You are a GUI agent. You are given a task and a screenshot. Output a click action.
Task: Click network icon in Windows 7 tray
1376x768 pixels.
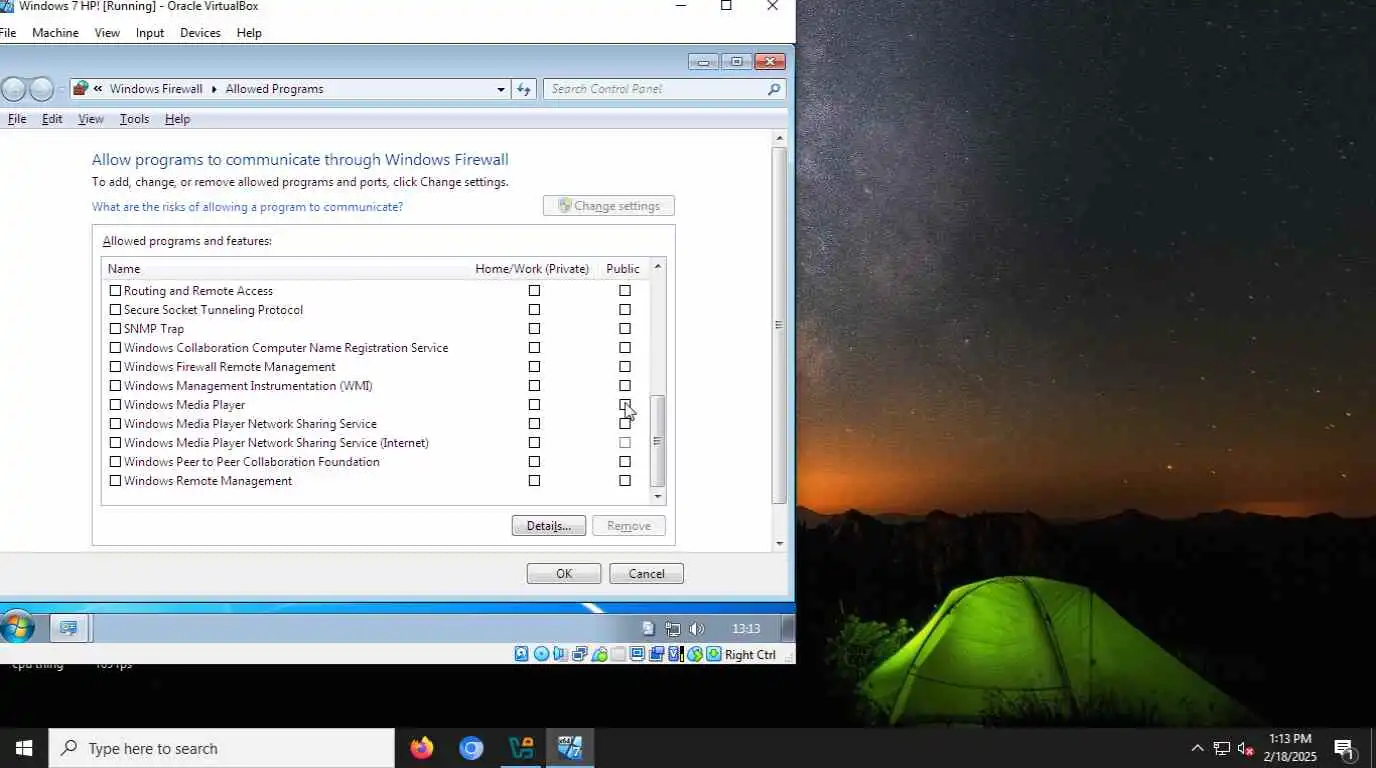[x=673, y=629]
